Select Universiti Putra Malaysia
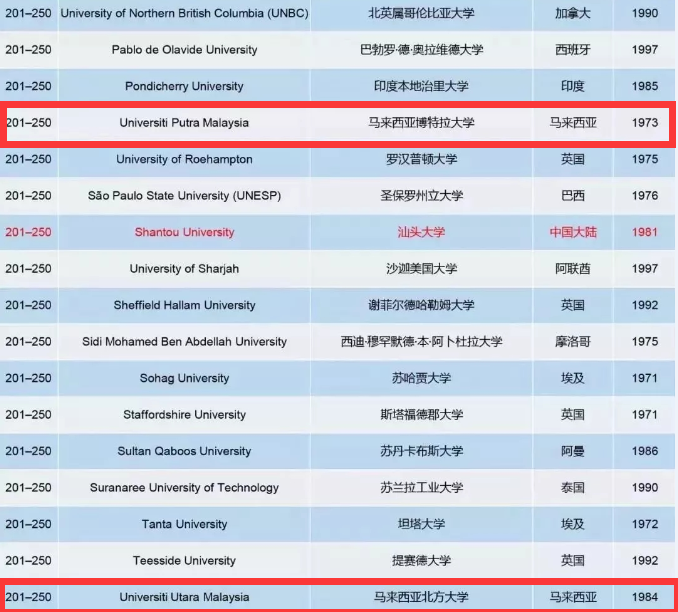The image size is (678, 612). click(x=185, y=123)
